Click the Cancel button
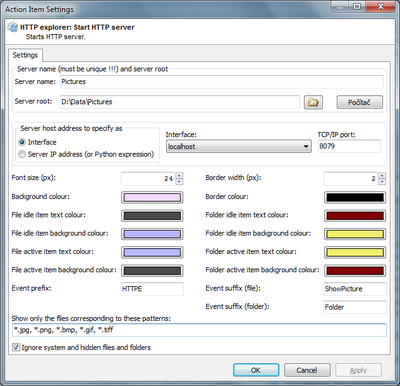This screenshot has width=400, height=386. [307, 370]
